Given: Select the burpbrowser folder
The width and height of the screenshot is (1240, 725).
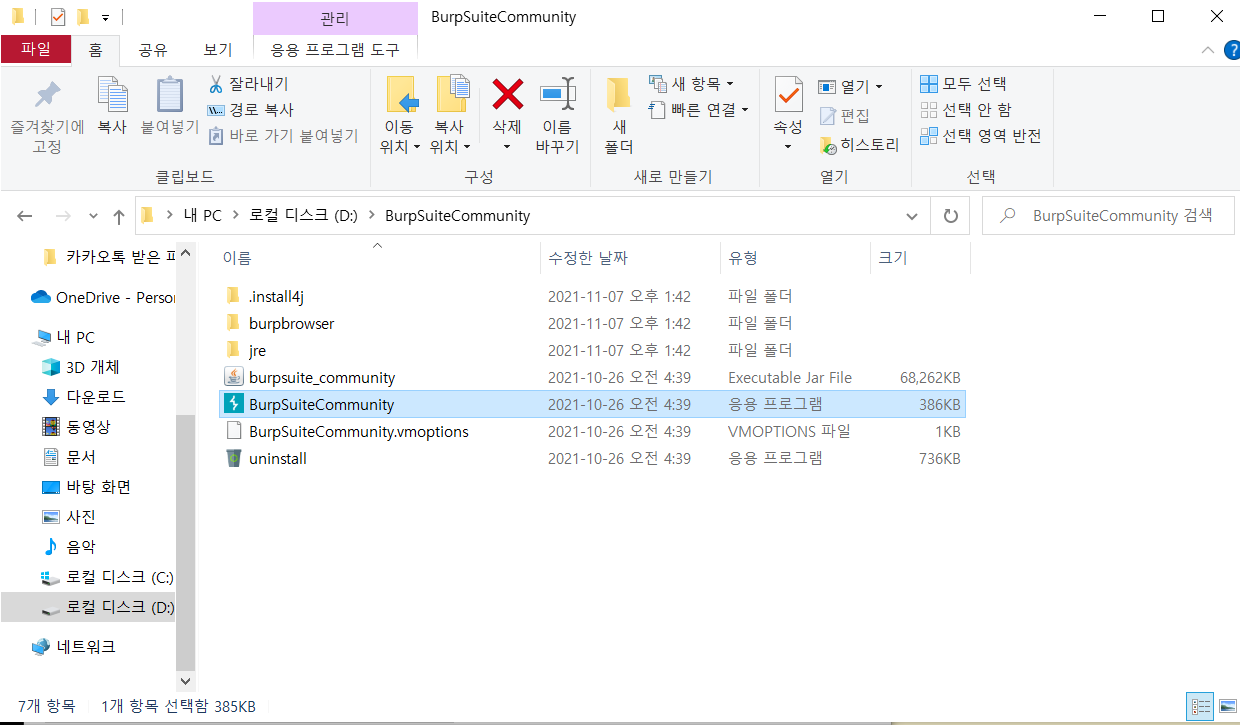Looking at the screenshot, I should [592, 324].
